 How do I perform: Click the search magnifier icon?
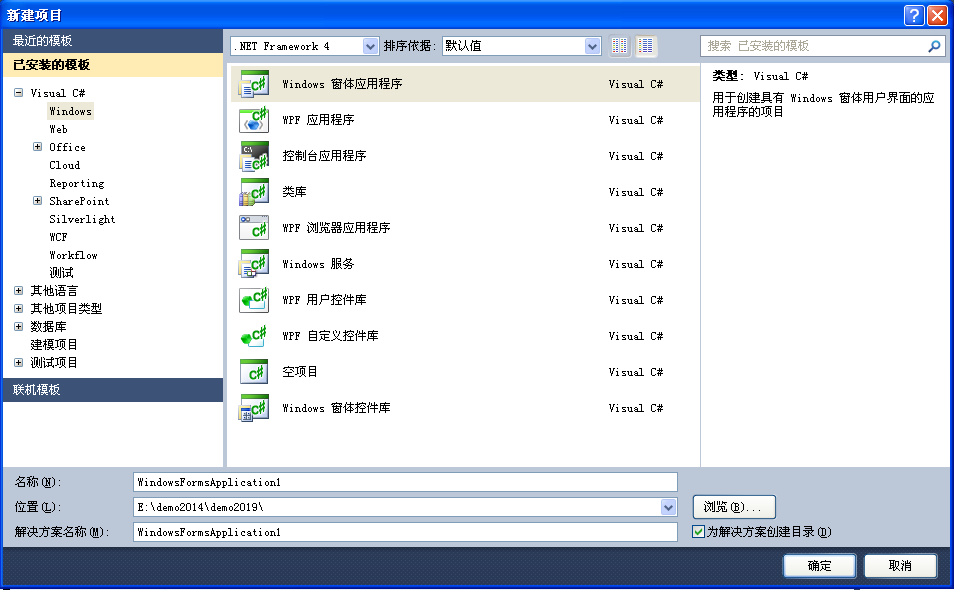coord(934,46)
